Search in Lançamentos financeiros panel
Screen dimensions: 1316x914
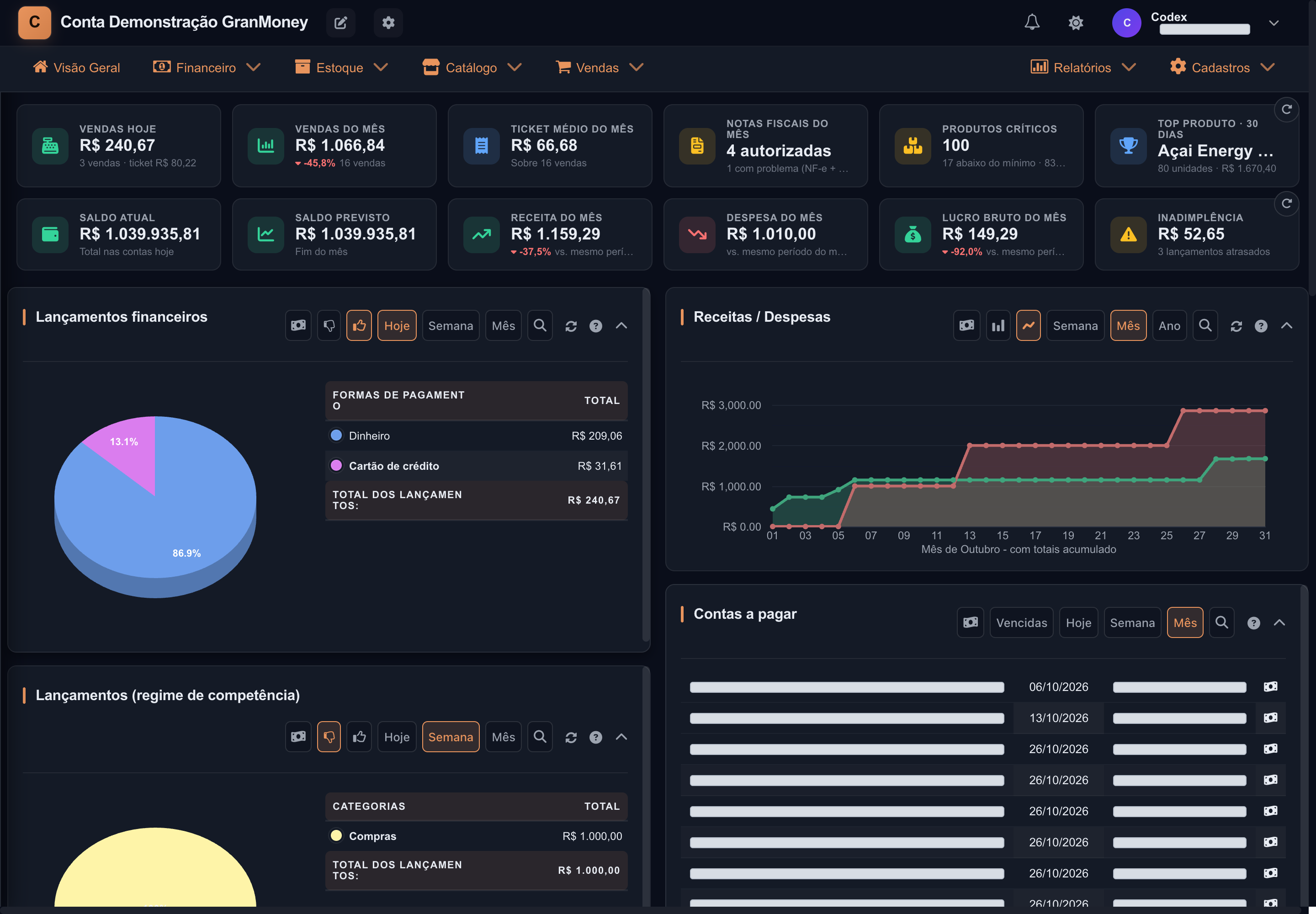click(x=540, y=325)
